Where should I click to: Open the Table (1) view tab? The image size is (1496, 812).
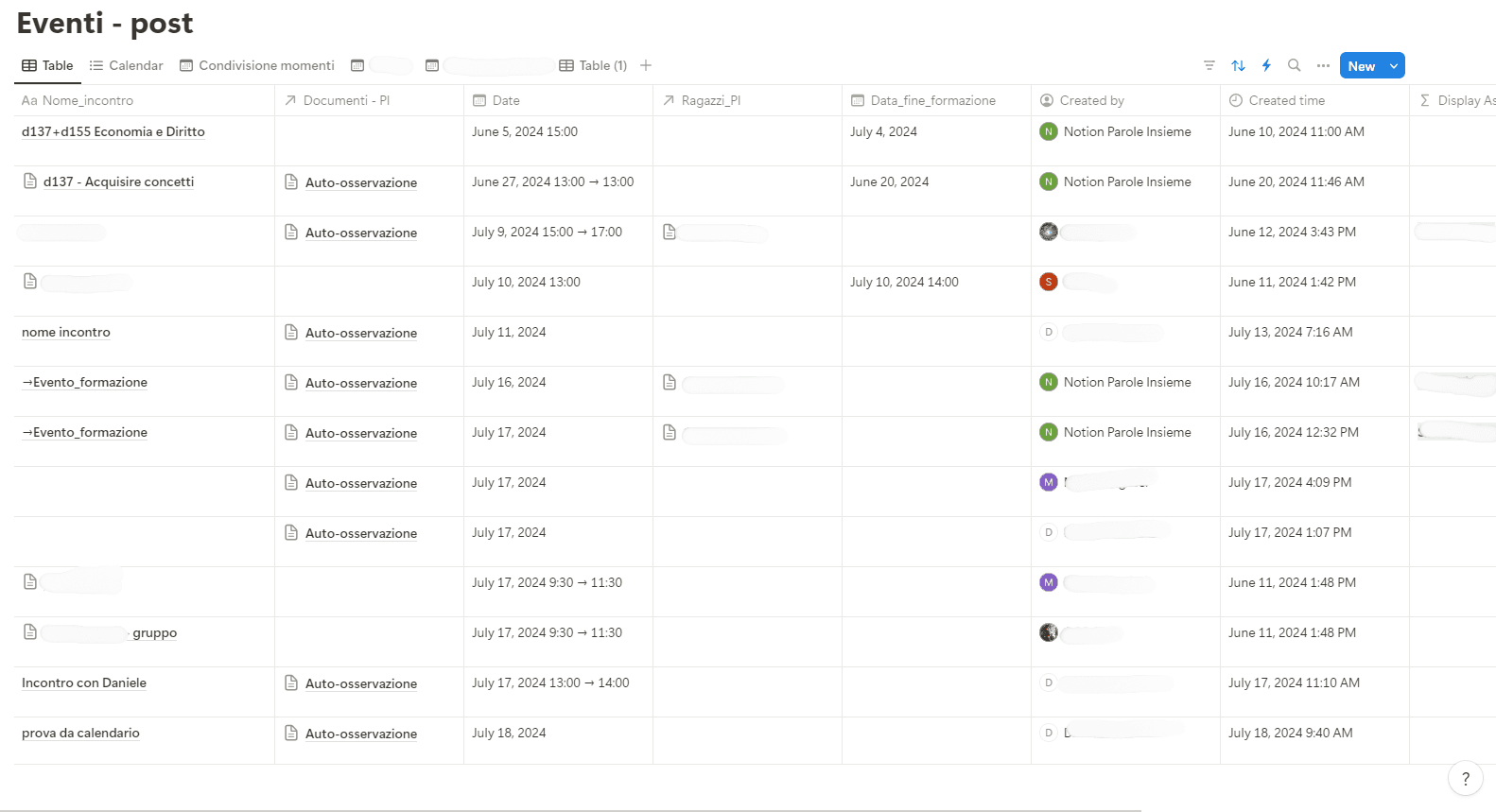tap(593, 65)
